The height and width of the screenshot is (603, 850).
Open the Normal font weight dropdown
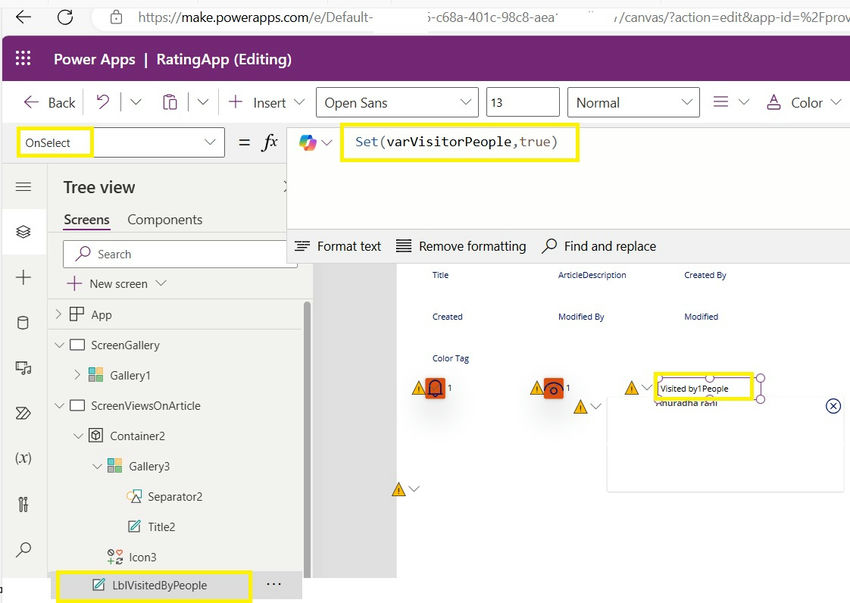tap(633, 102)
